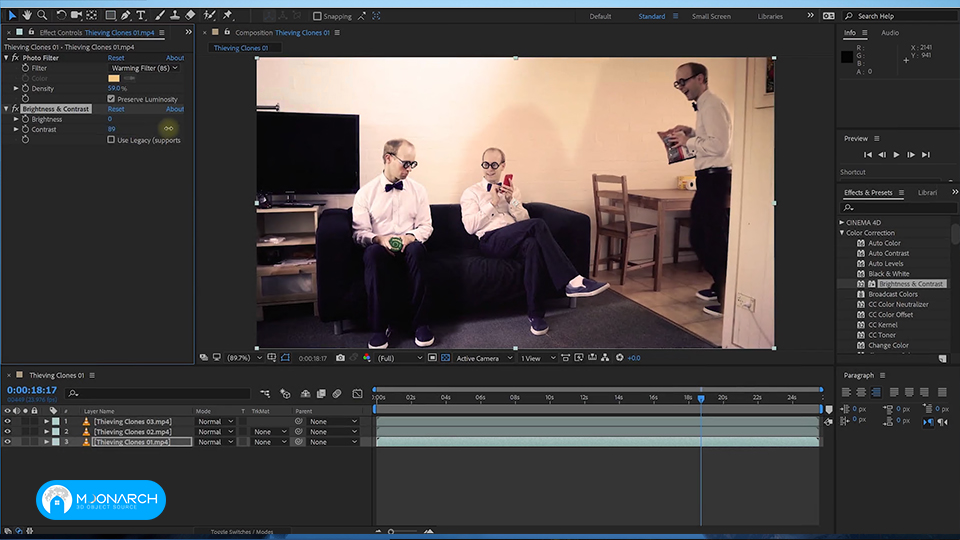Open the magnification 89.7% dropdown
Screen dimensions: 960x540
(244, 358)
